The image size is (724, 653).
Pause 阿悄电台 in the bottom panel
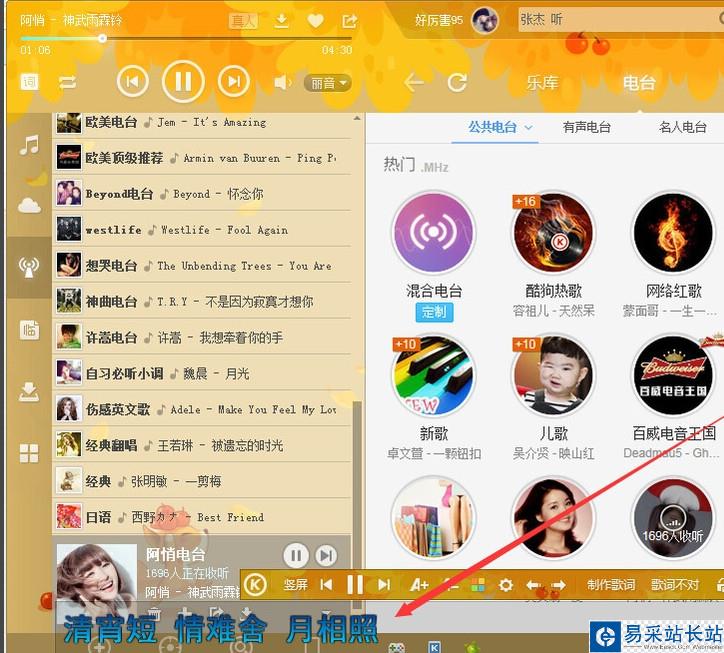coord(296,556)
